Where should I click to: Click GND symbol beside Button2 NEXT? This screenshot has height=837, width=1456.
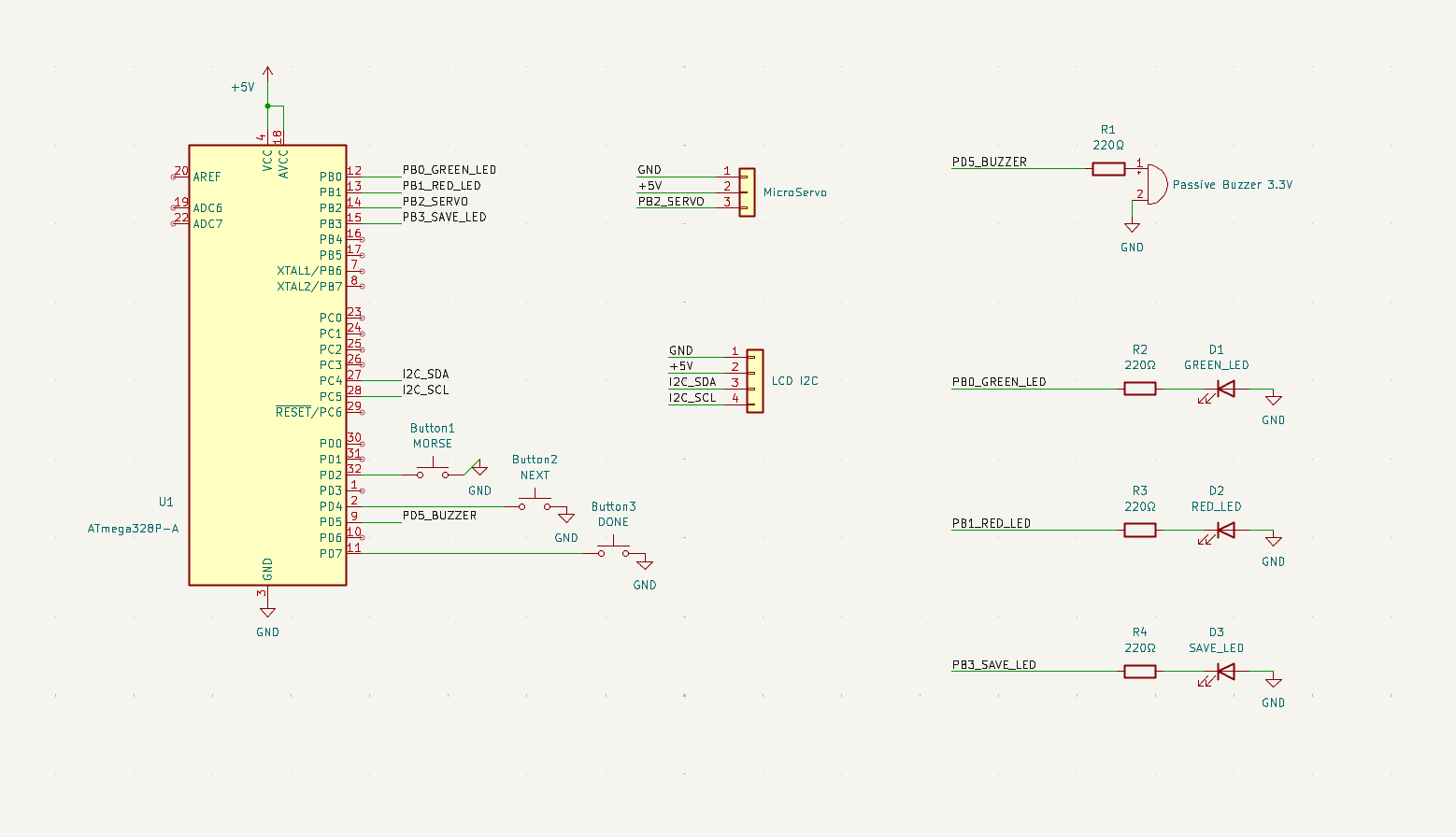click(566, 517)
